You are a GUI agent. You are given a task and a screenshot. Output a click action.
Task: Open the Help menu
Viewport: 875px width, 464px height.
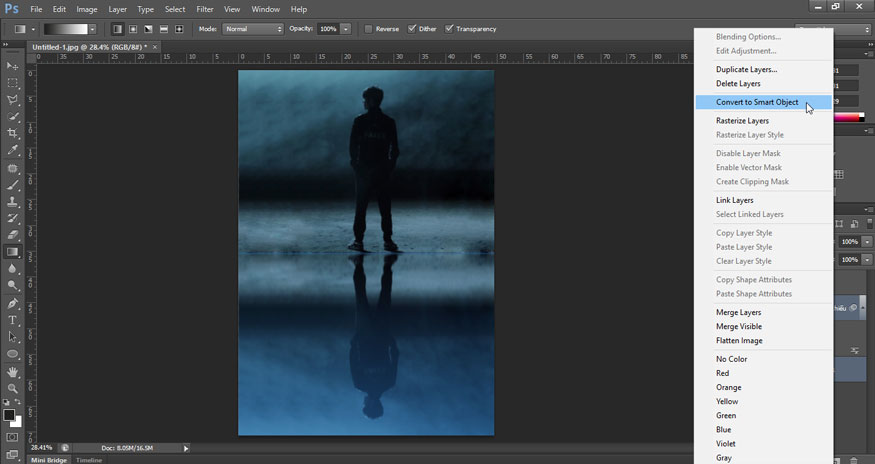pos(299,9)
